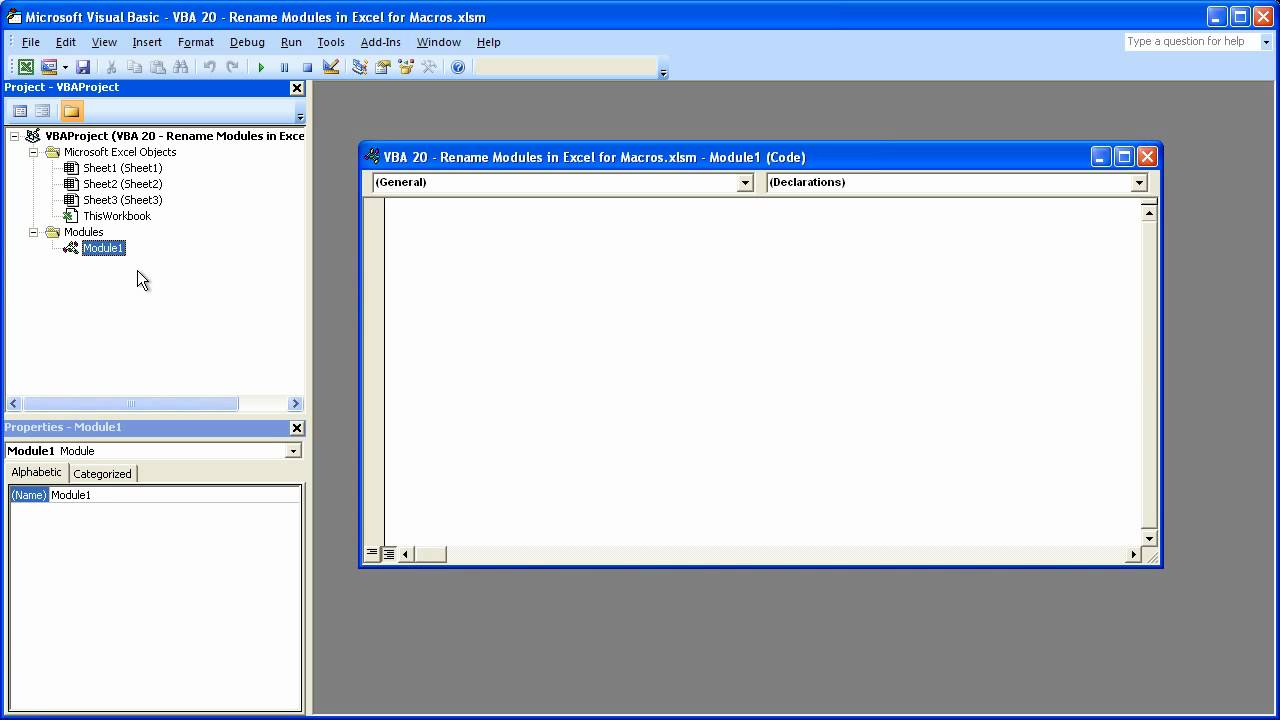Open the Window menu
This screenshot has width=1280, height=720.
[x=438, y=42]
